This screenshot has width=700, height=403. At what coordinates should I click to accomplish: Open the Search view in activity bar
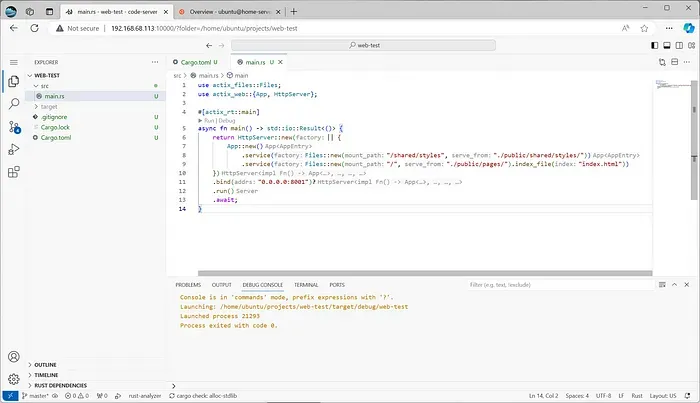[14, 104]
